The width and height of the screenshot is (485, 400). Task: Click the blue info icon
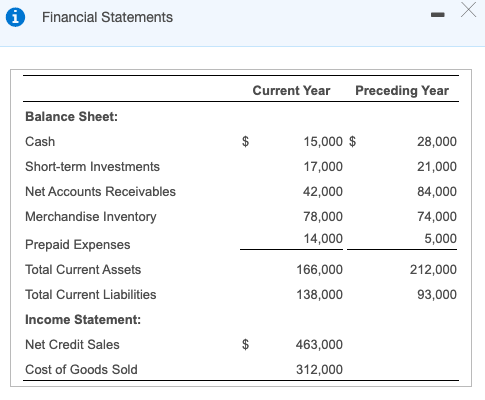[x=15, y=17]
